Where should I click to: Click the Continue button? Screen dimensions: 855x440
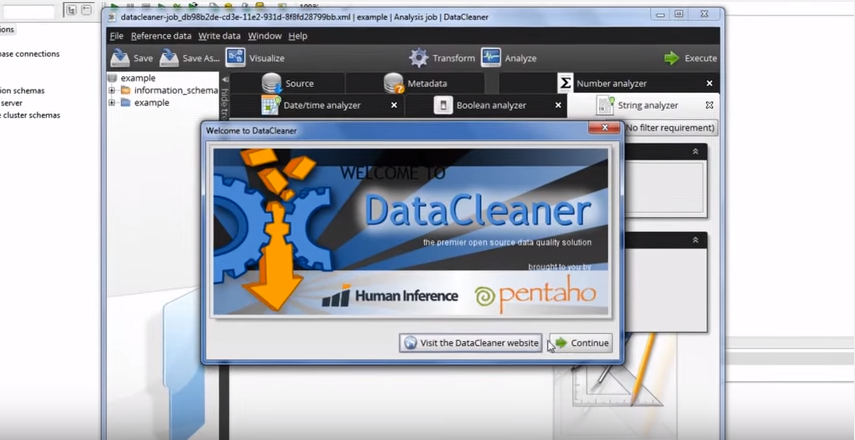(580, 343)
